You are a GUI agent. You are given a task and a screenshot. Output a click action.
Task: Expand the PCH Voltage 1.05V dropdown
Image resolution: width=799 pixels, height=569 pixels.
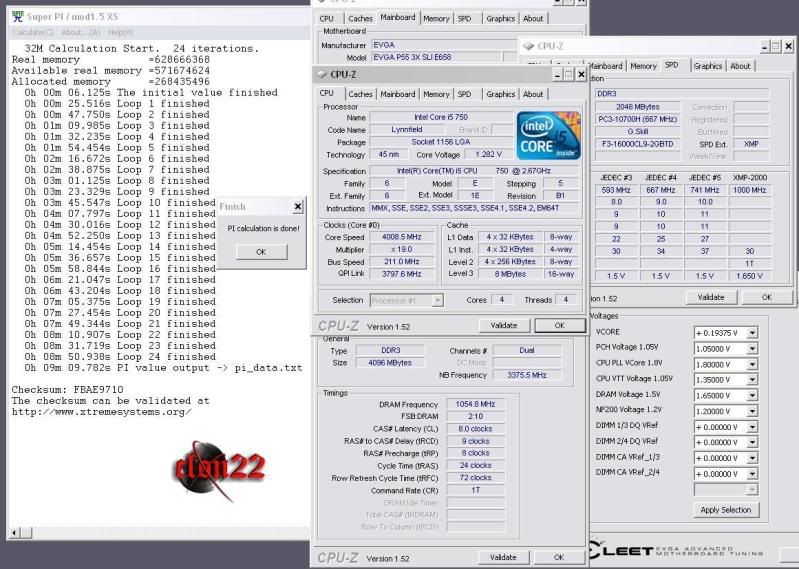752,349
